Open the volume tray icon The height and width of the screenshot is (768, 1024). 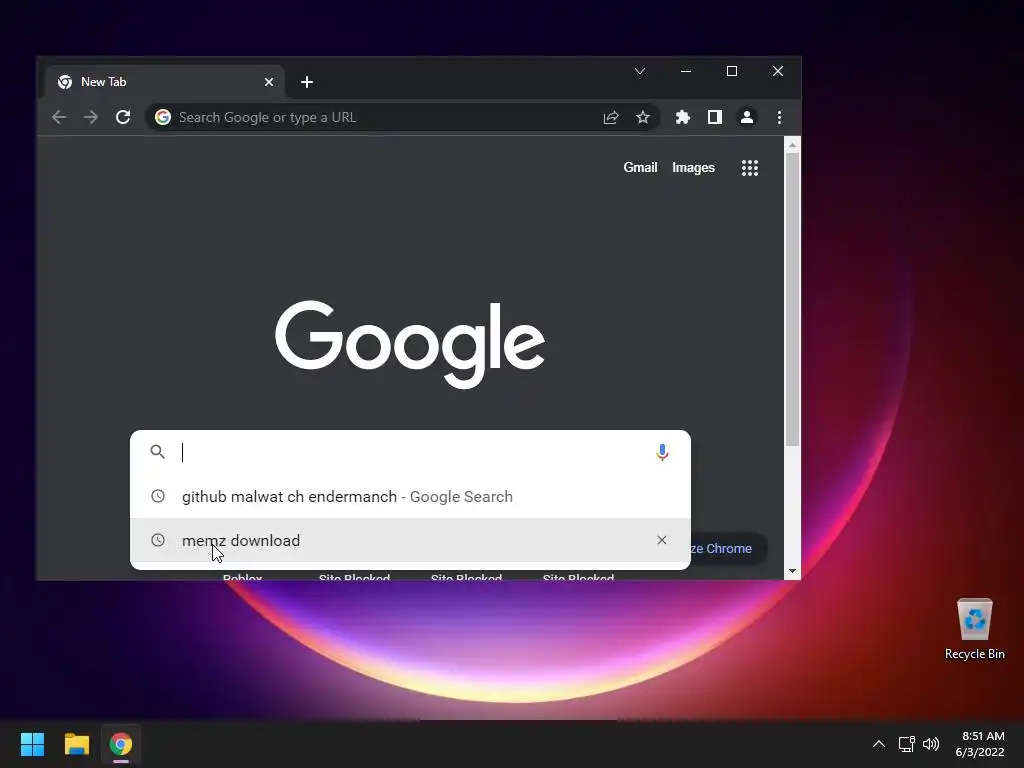coord(931,744)
